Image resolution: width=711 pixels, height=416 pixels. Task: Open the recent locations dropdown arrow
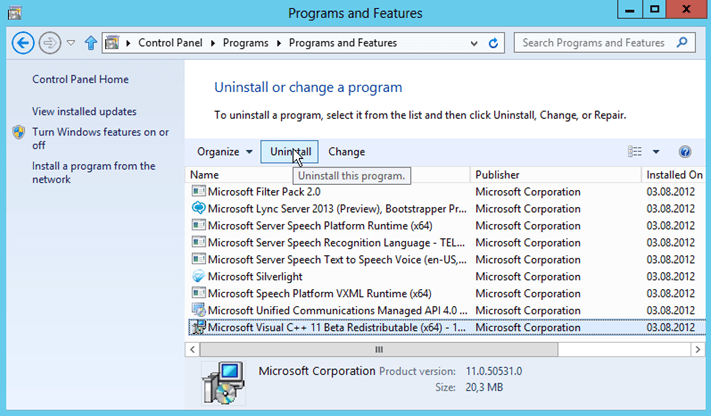coord(71,43)
